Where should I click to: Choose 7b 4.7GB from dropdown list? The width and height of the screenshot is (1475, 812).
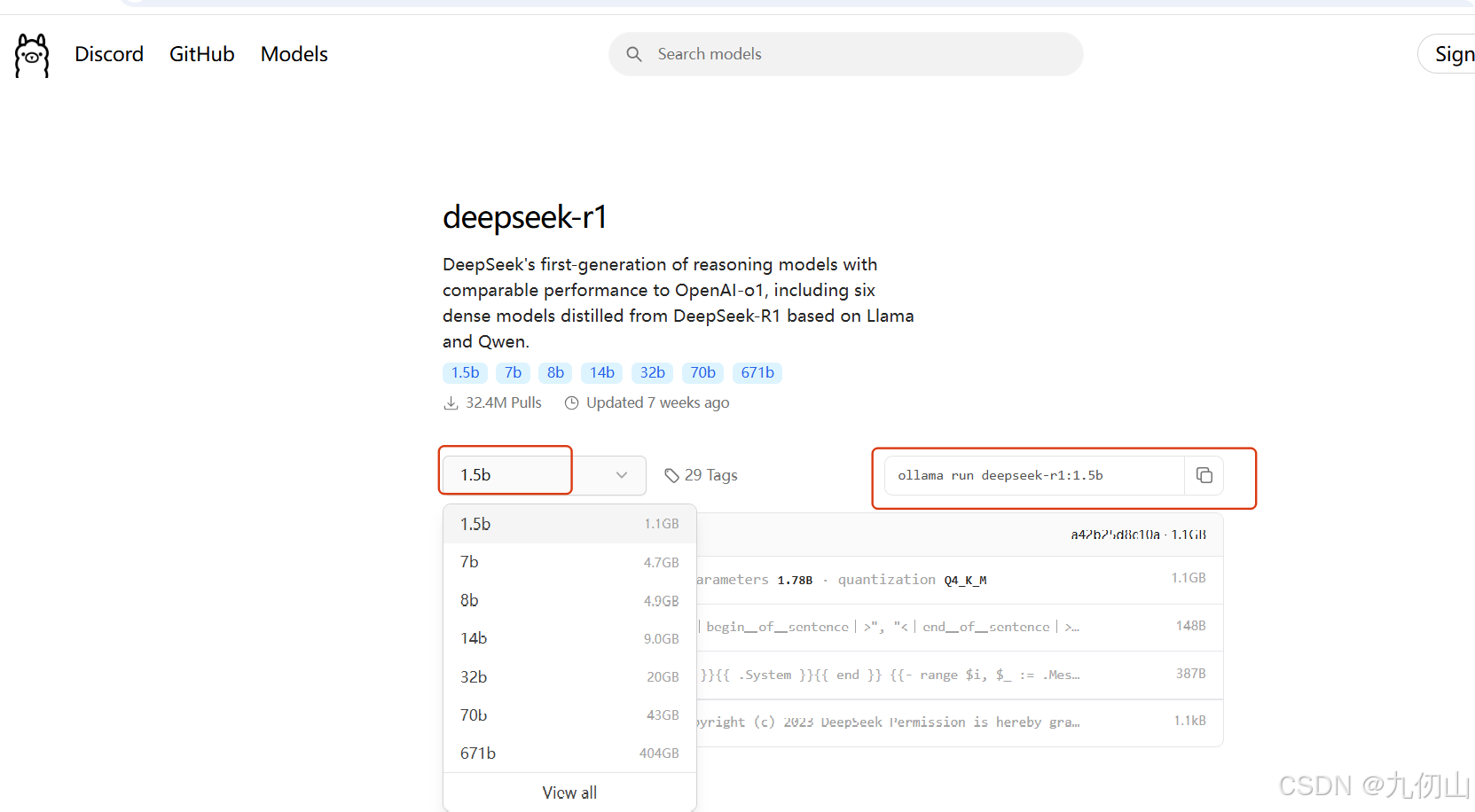[569, 562]
